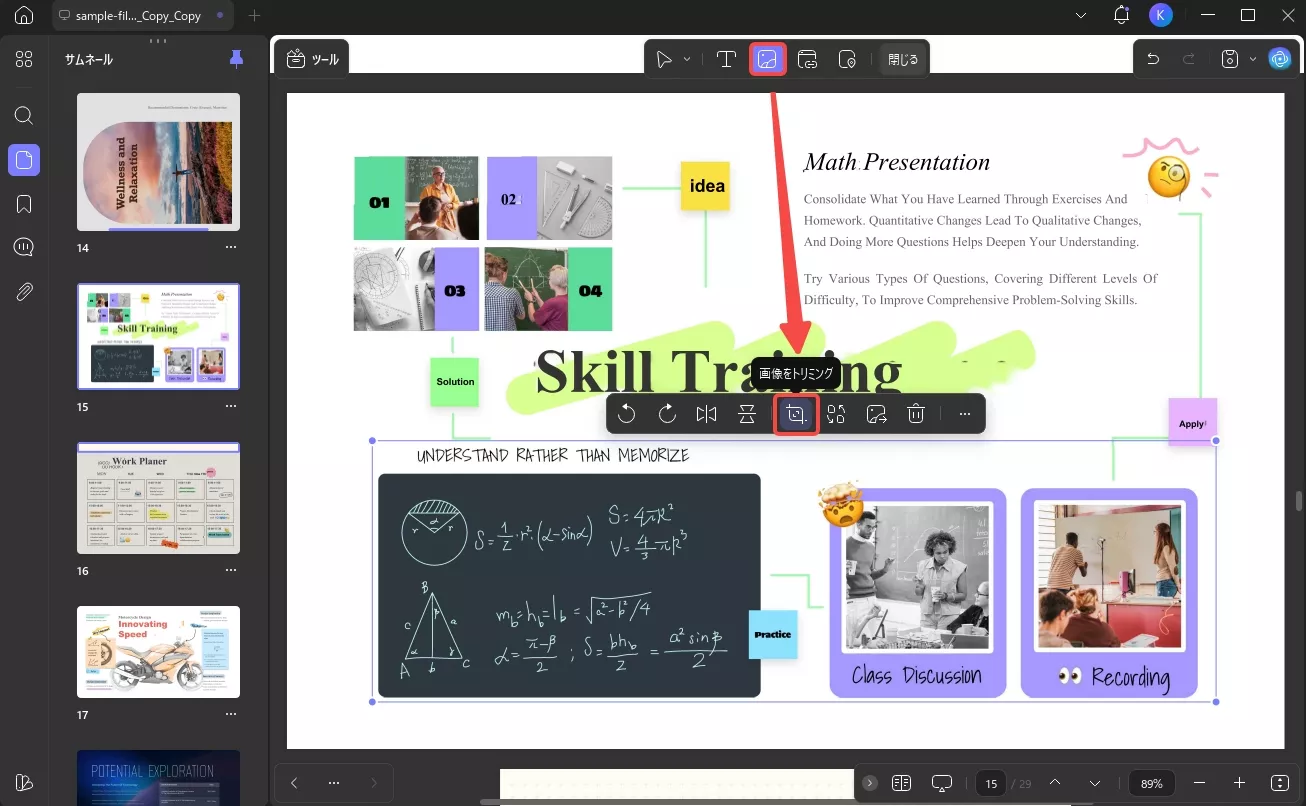Image resolution: width=1306 pixels, height=806 pixels.
Task: Click the page tool right of the link tool
Action: point(847,60)
